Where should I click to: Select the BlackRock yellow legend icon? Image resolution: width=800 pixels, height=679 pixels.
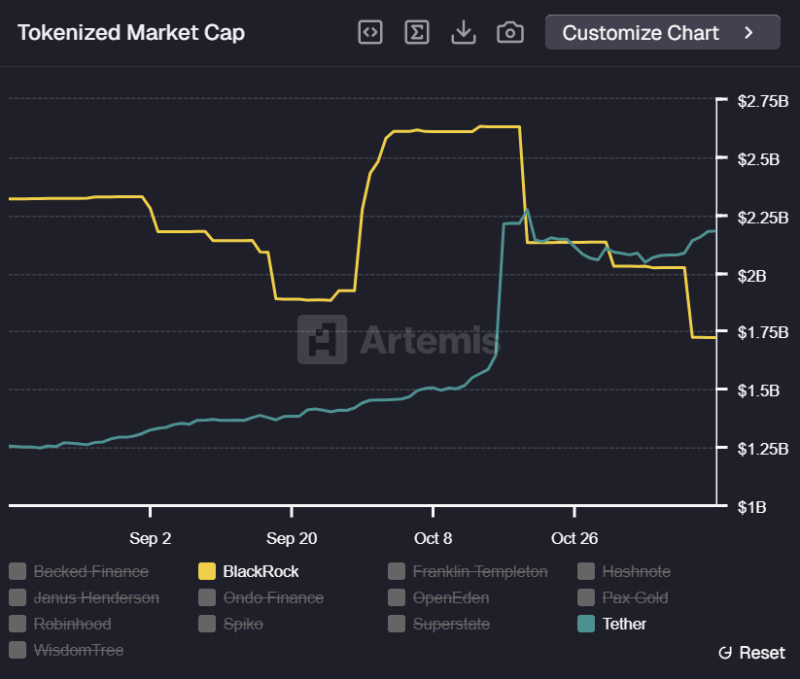pos(209,571)
